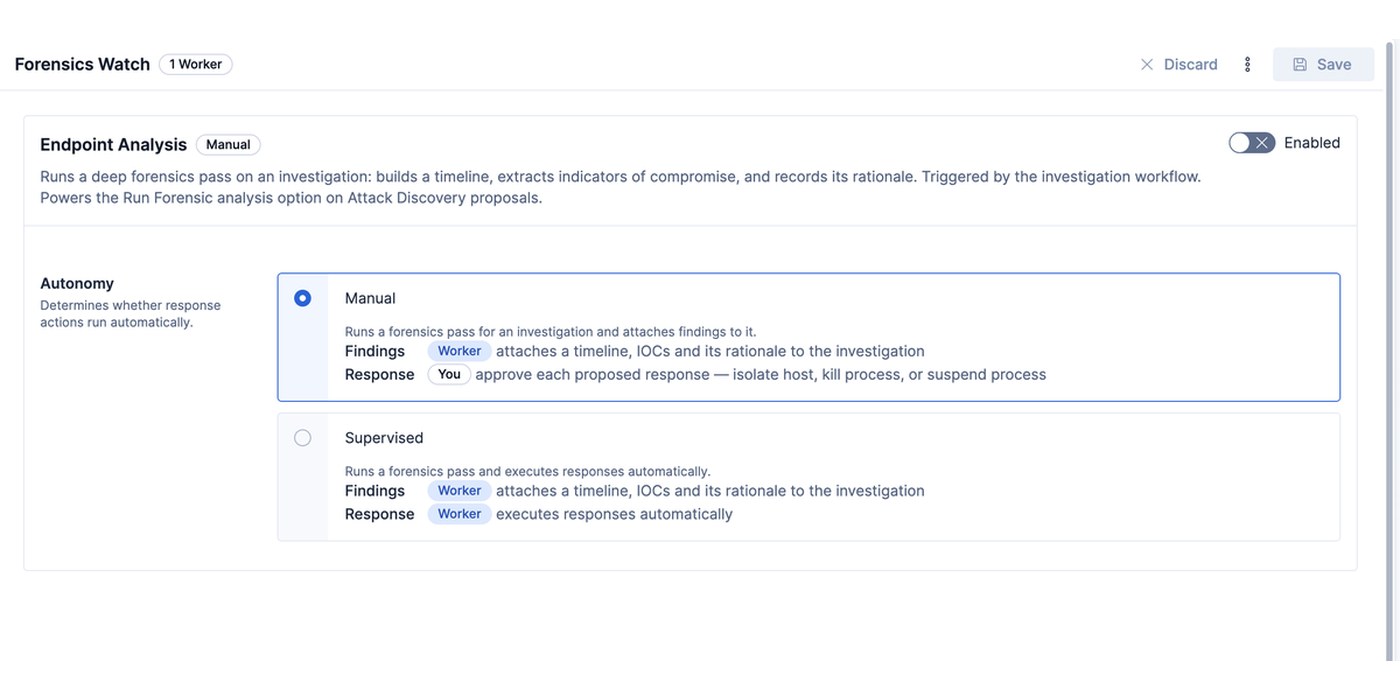Viewport: 1400px width, 700px height.
Task: Click the page's vertical scrollbar
Action: tap(1389, 350)
